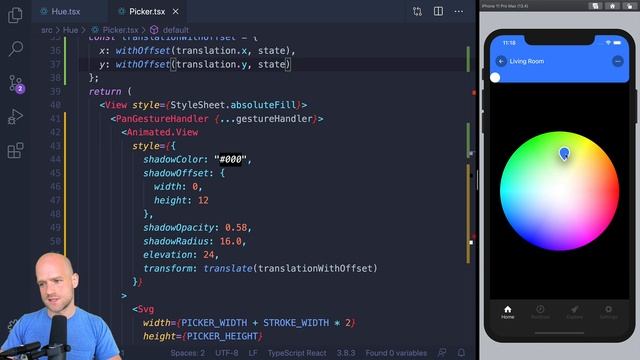Click the Hue folder breadcrumb

tap(70, 30)
